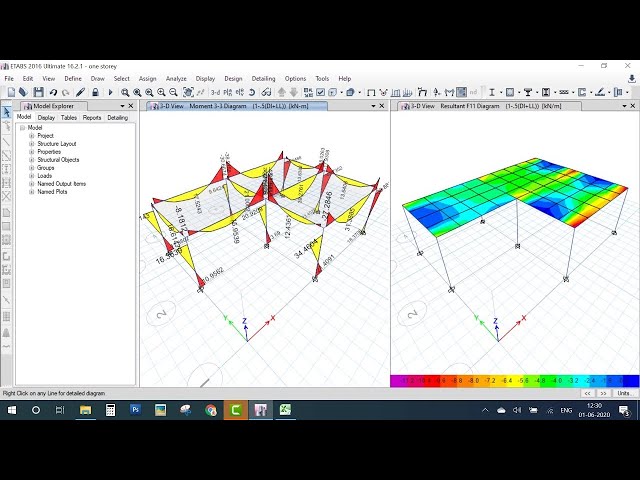Collapse the Model root tree node
Viewport: 640px width, 480px height.
23,128
